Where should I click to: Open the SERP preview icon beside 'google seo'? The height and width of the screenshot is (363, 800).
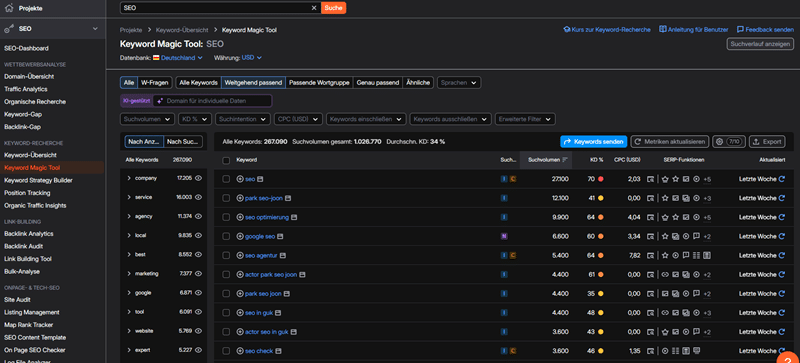(280, 236)
